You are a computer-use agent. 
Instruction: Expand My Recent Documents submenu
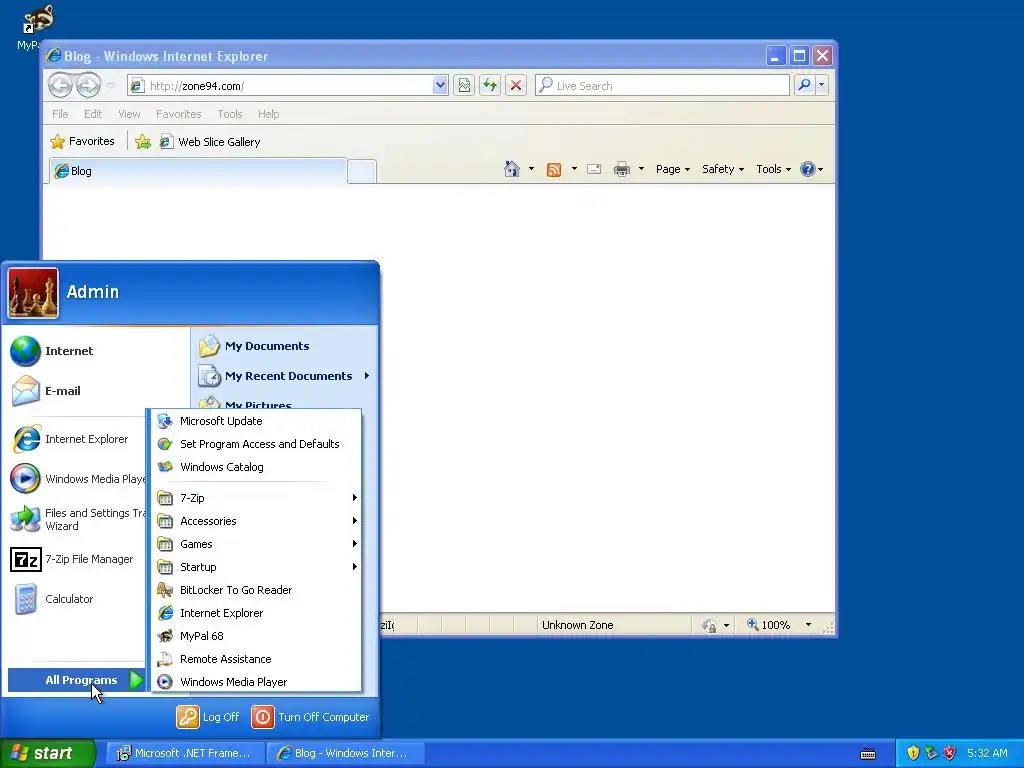pos(284,376)
